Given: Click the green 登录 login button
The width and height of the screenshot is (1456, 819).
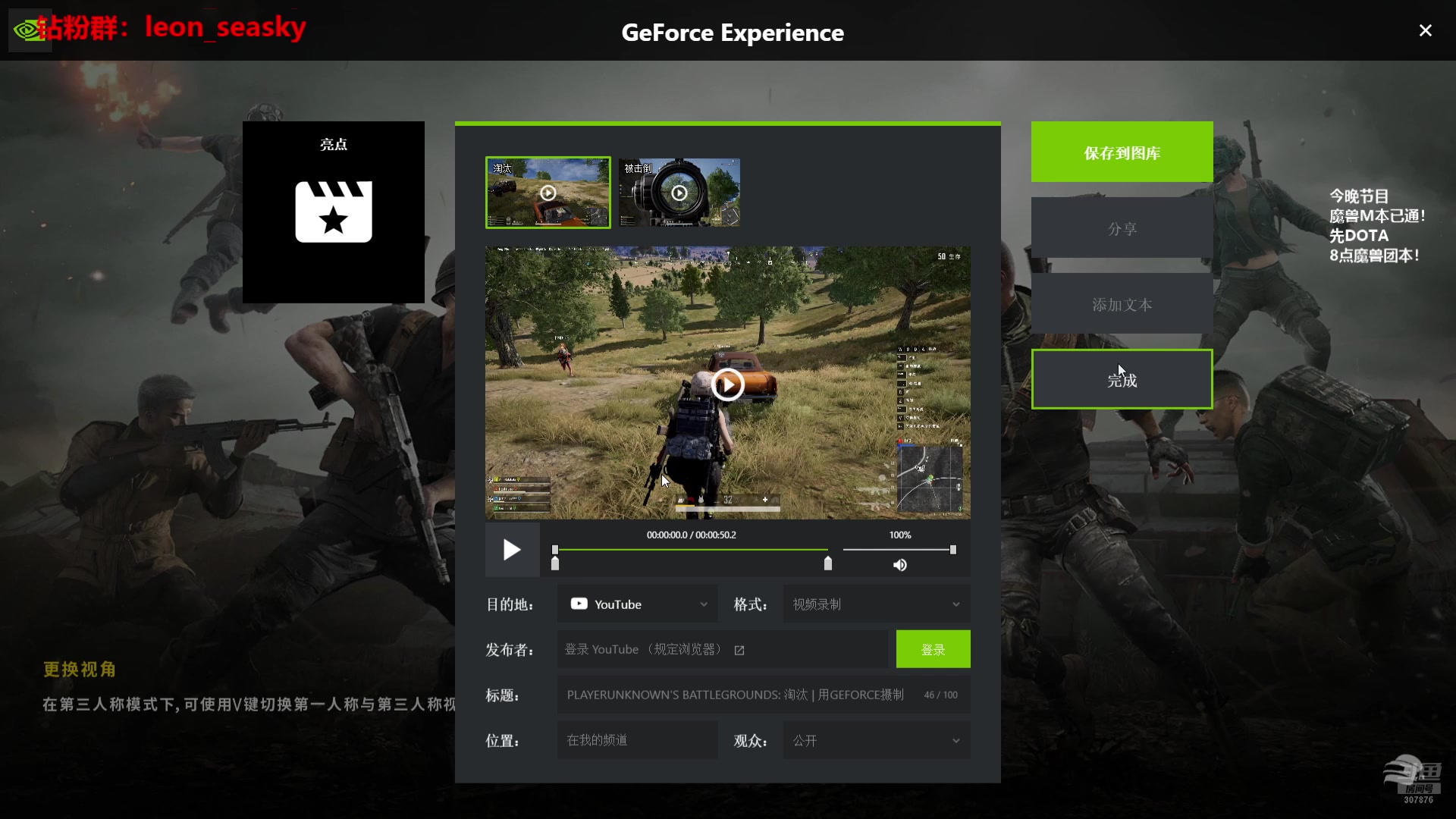Looking at the screenshot, I should point(934,649).
